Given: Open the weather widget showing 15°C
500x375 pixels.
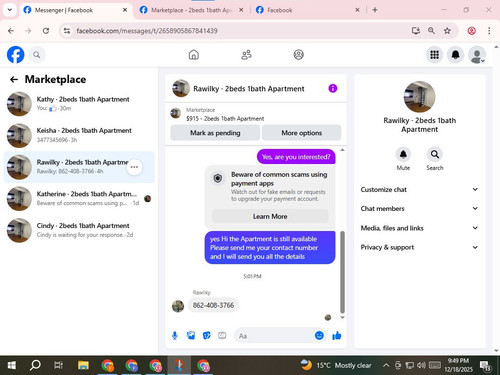Looking at the screenshot, I should tap(336, 365).
